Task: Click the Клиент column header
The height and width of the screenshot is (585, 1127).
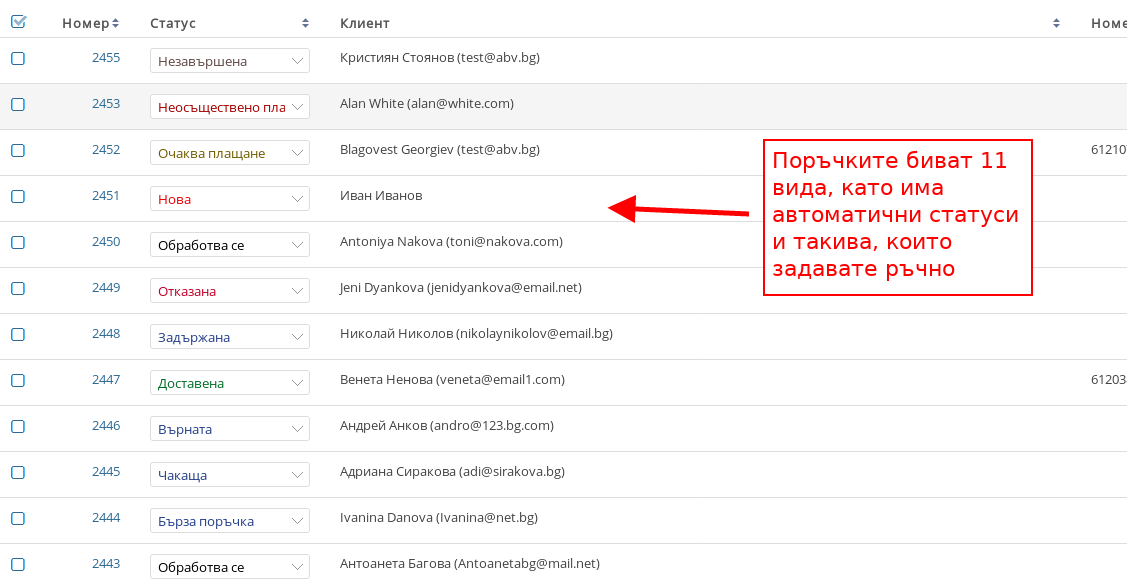Action: click(365, 23)
